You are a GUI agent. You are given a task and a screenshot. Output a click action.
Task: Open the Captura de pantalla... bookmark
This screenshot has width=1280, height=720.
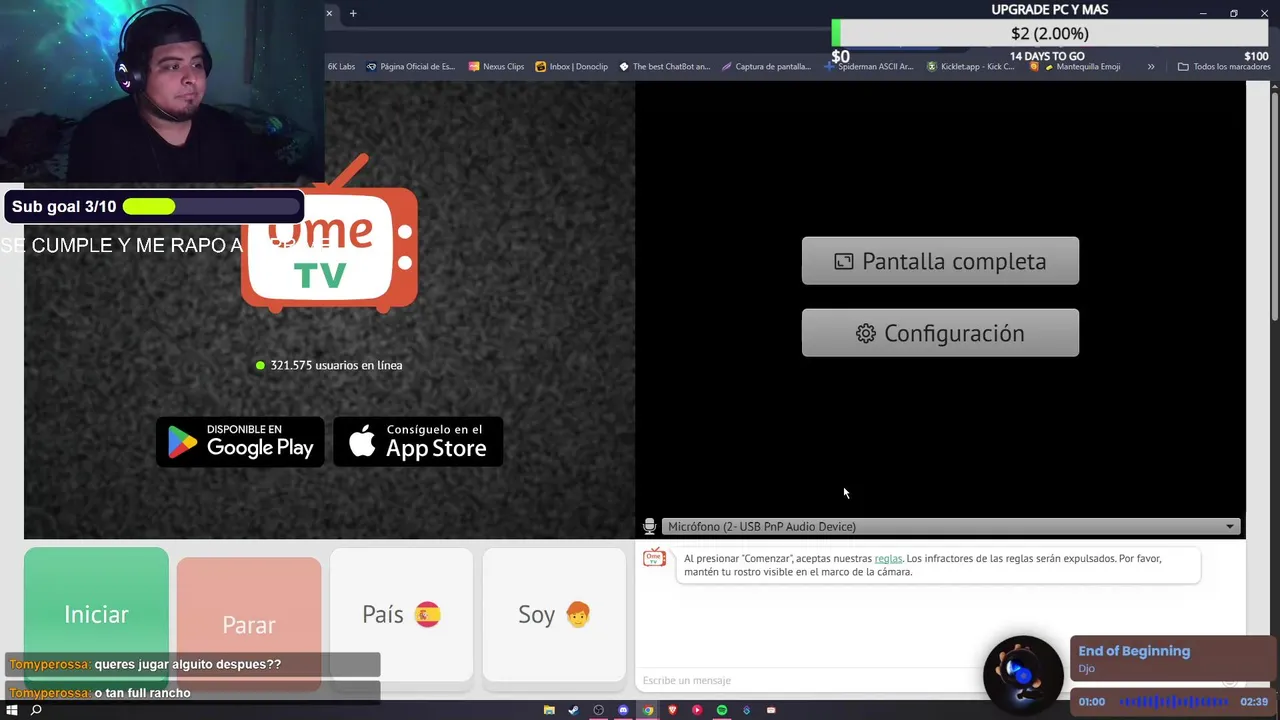point(766,67)
